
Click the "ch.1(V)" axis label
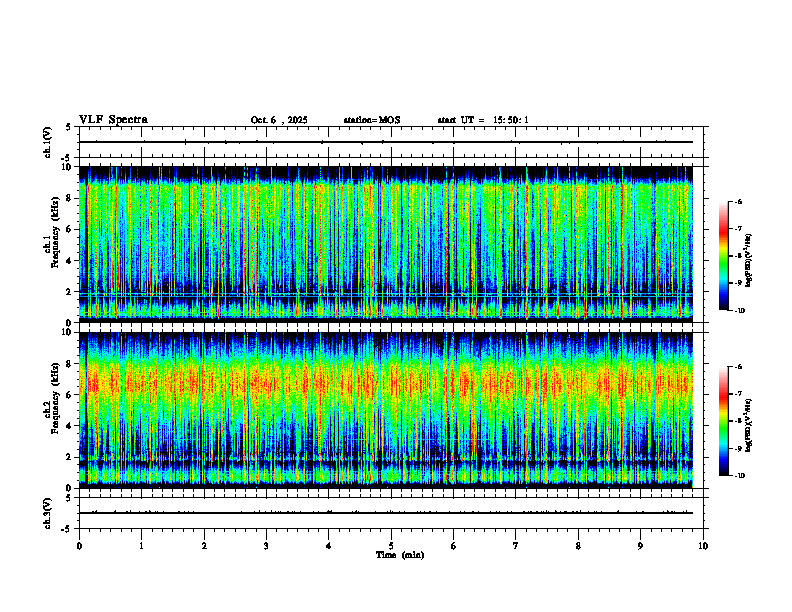coord(48,142)
